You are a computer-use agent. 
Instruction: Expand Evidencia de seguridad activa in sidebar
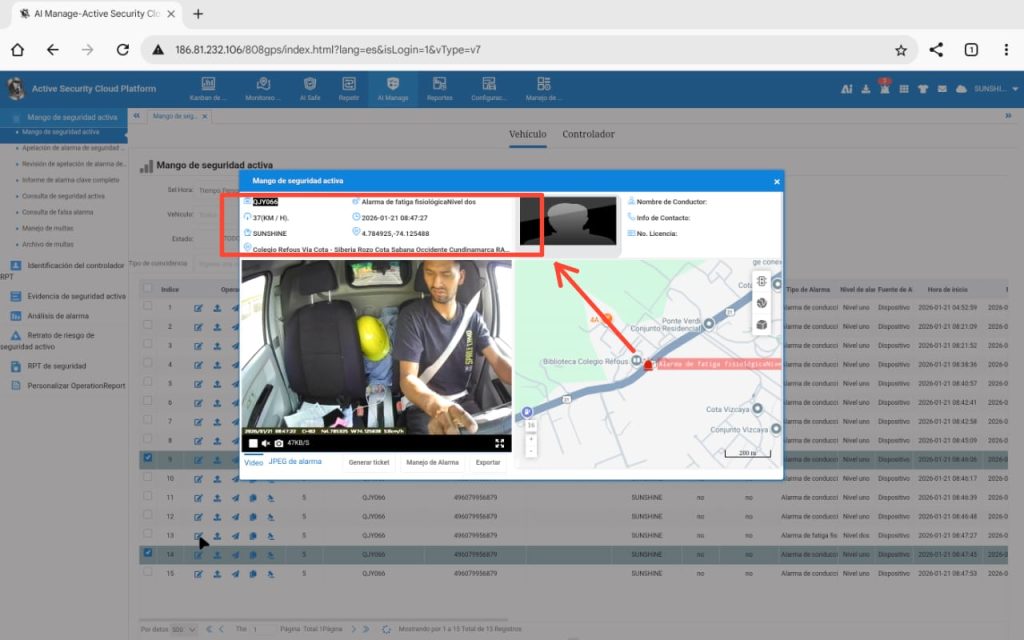pyautogui.click(x=76, y=296)
